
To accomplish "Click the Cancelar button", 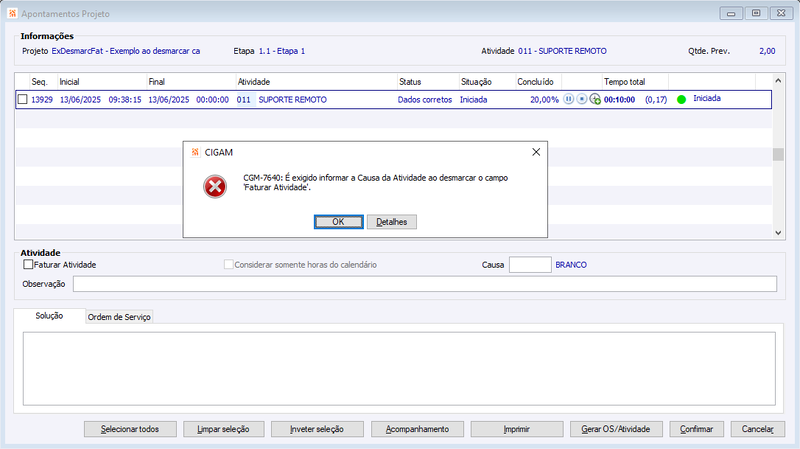I will click(x=758, y=429).
